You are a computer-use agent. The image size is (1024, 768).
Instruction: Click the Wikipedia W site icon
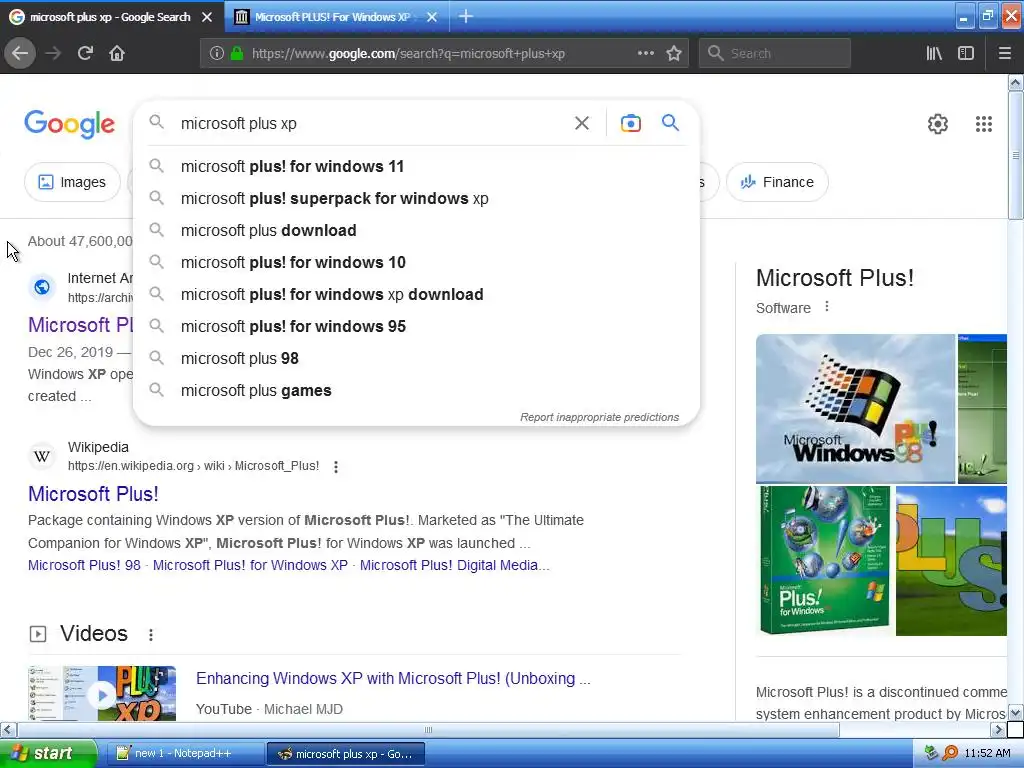pos(42,456)
